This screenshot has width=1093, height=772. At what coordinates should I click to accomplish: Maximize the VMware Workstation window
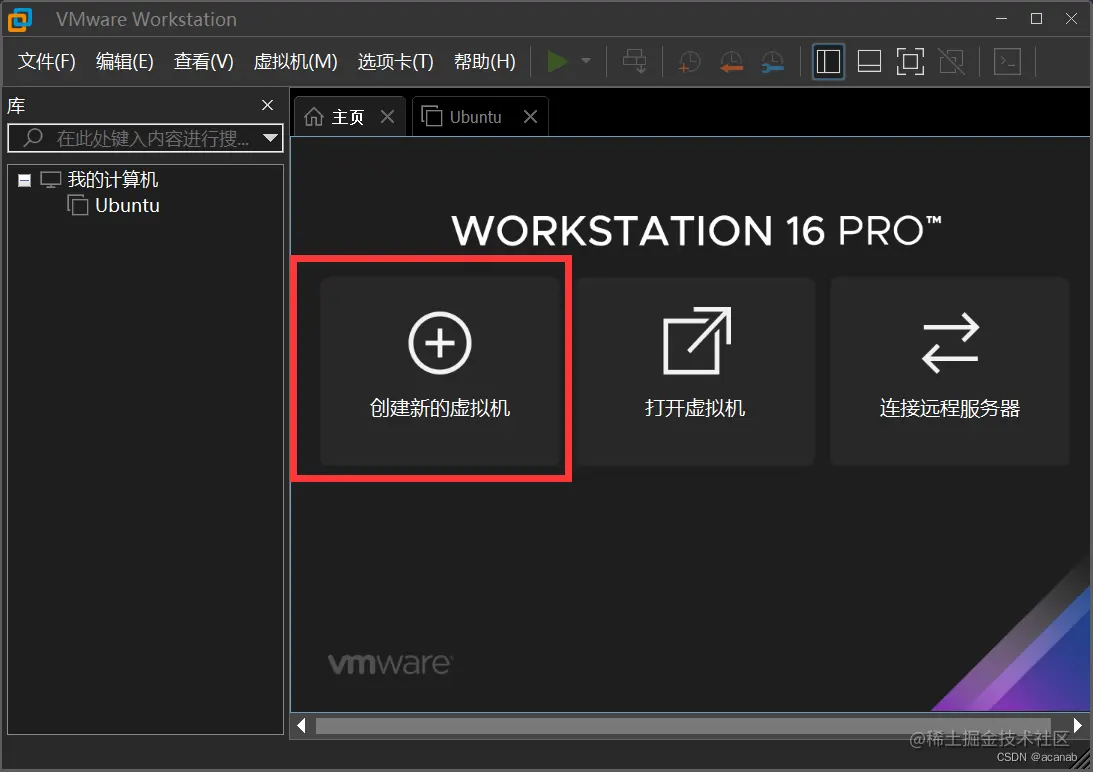1037,19
